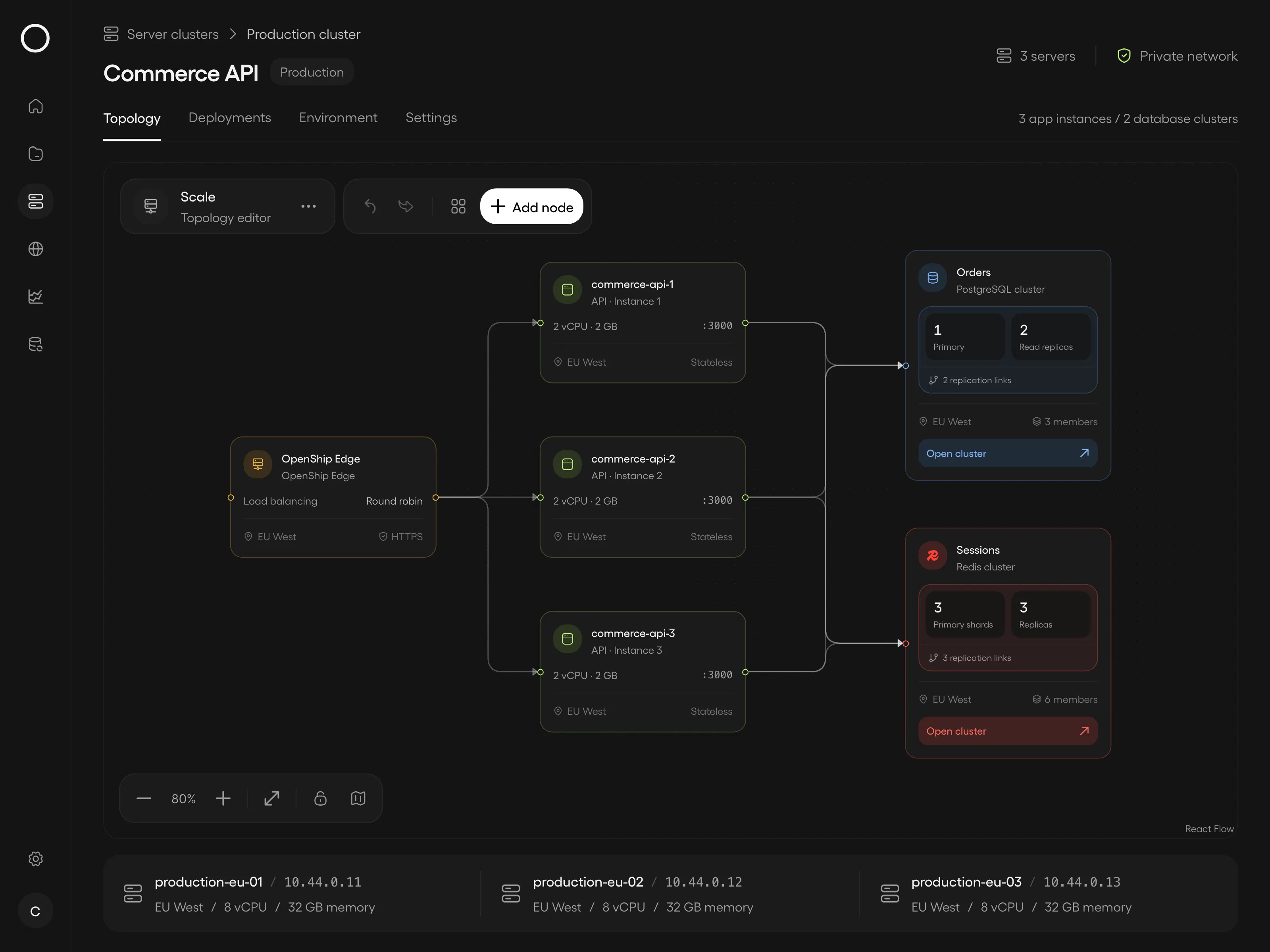Click the fit view expand icon
This screenshot has width=1270, height=952.
(271, 798)
